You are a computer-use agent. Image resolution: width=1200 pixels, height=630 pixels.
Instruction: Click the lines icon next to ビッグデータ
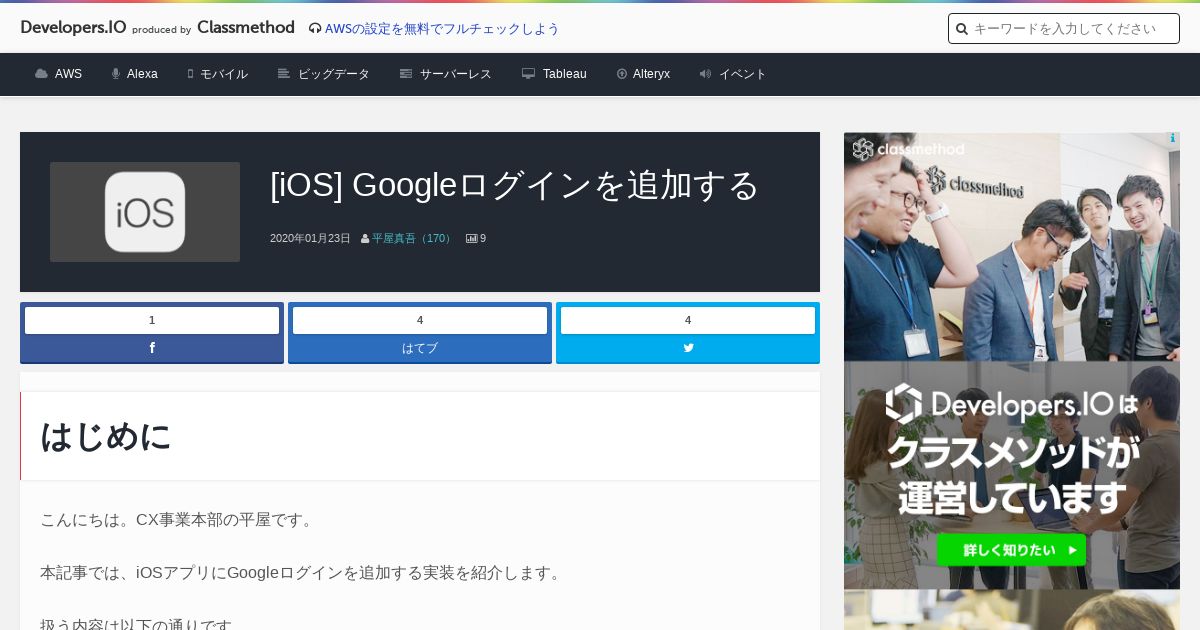[284, 74]
